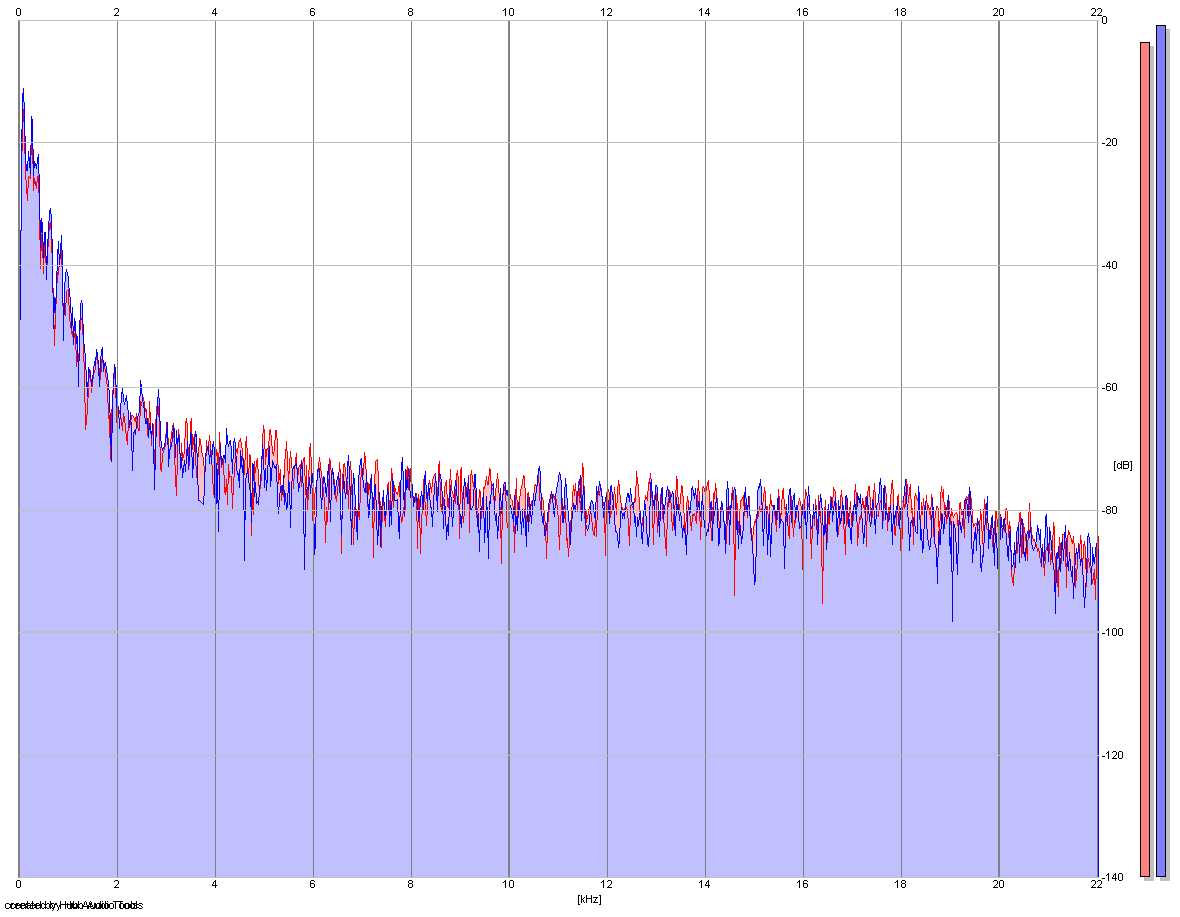1180x917 pixels.
Task: Click the 22 kHz label on bottom axis
Action: coord(1096,885)
